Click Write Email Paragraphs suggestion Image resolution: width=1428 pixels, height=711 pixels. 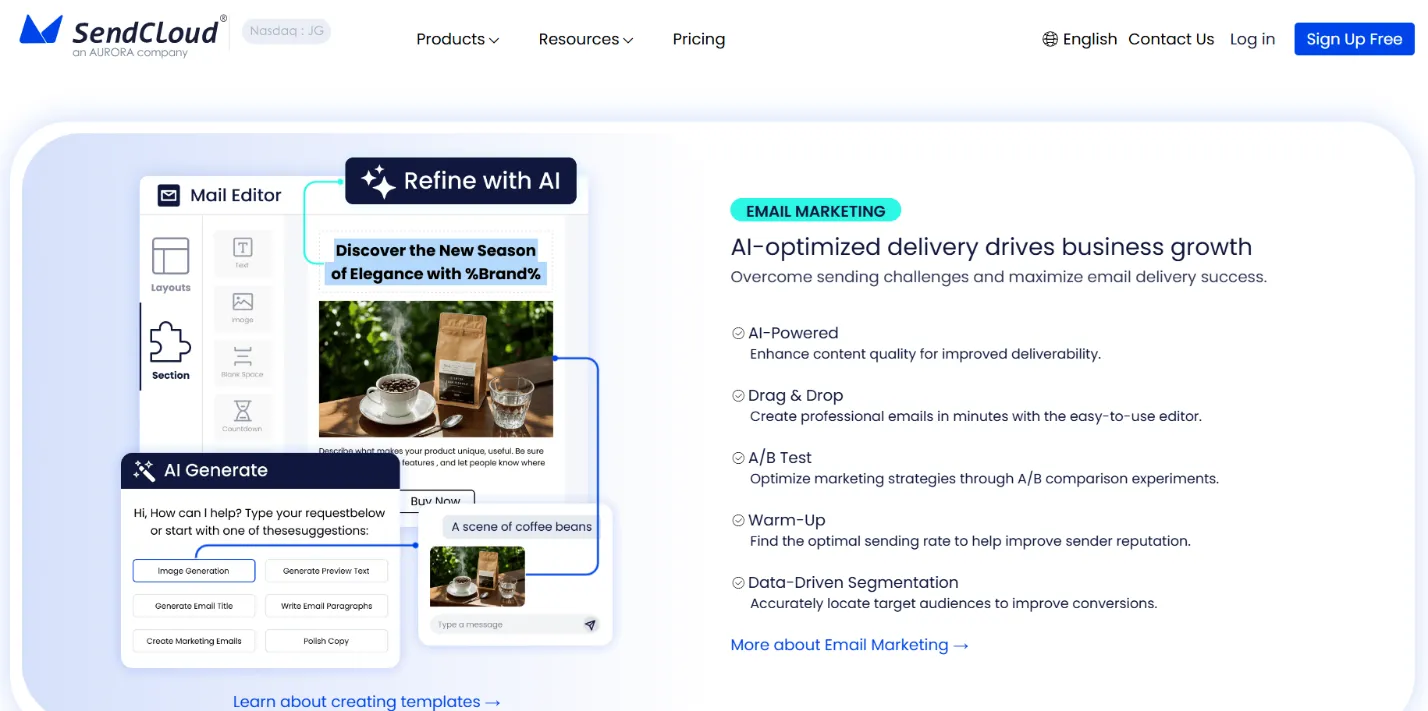point(326,606)
